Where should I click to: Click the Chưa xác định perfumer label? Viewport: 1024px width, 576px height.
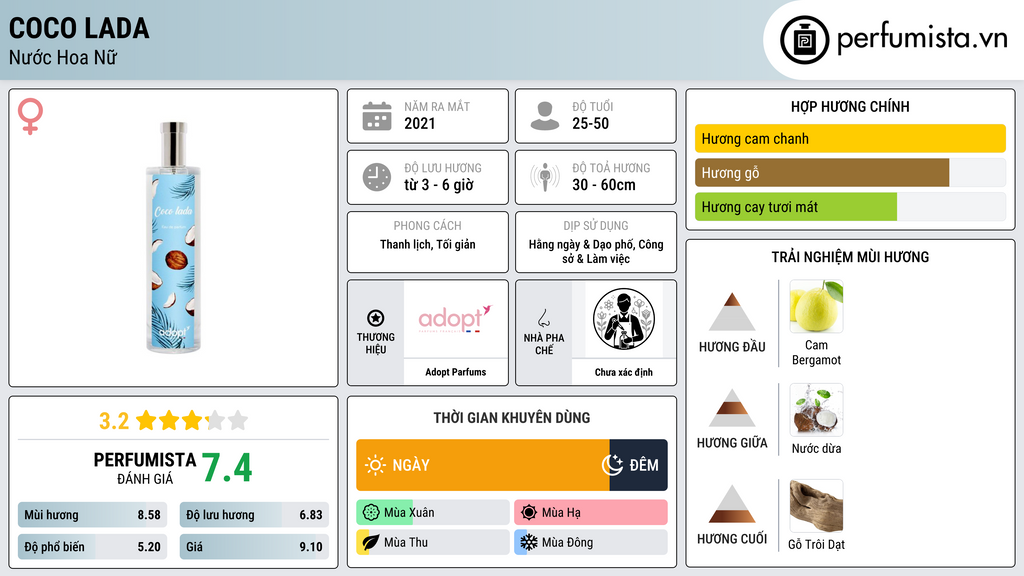click(624, 372)
